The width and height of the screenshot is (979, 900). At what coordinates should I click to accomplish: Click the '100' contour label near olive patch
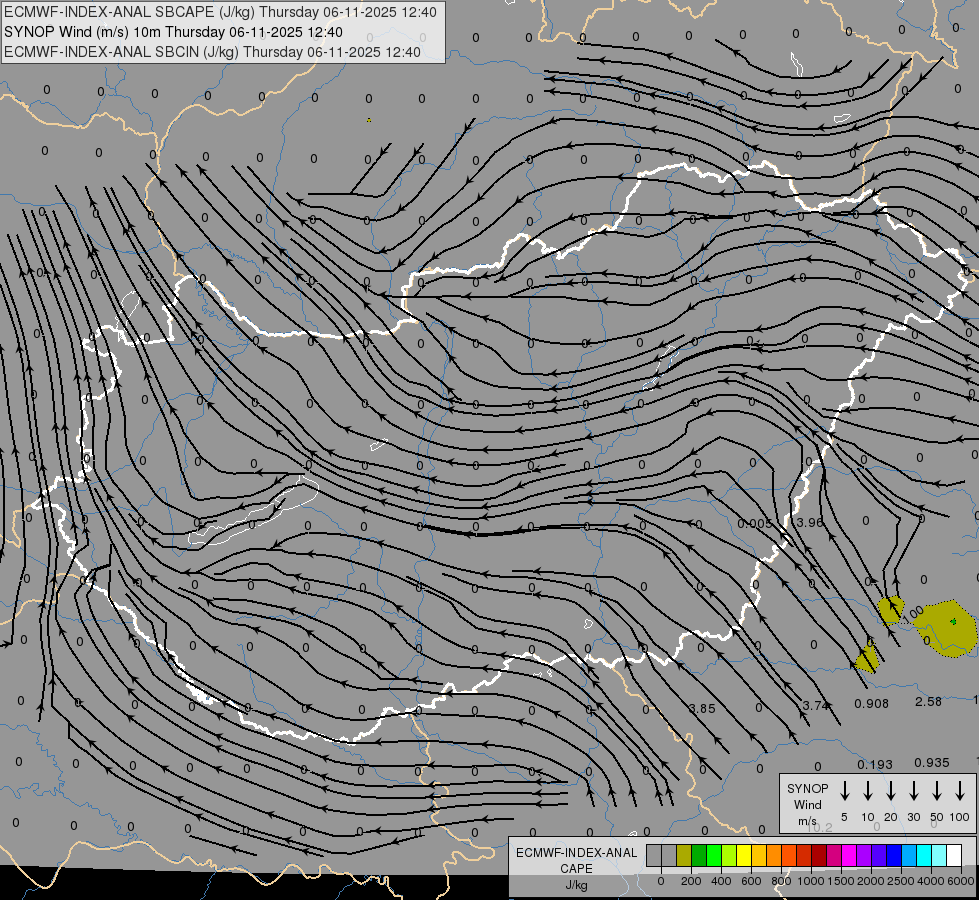(x=913, y=613)
